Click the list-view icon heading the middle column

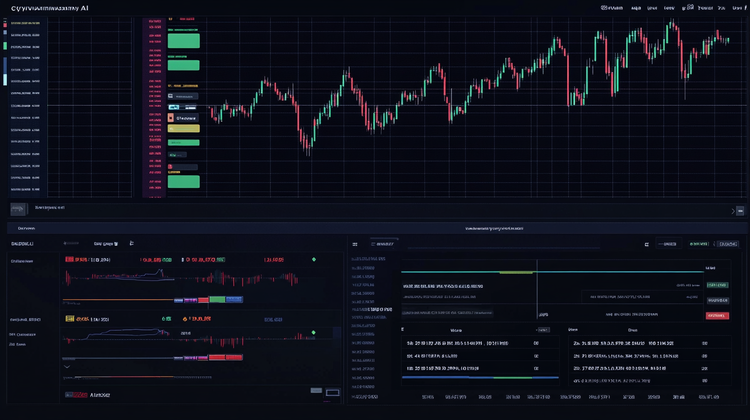(x=355, y=244)
